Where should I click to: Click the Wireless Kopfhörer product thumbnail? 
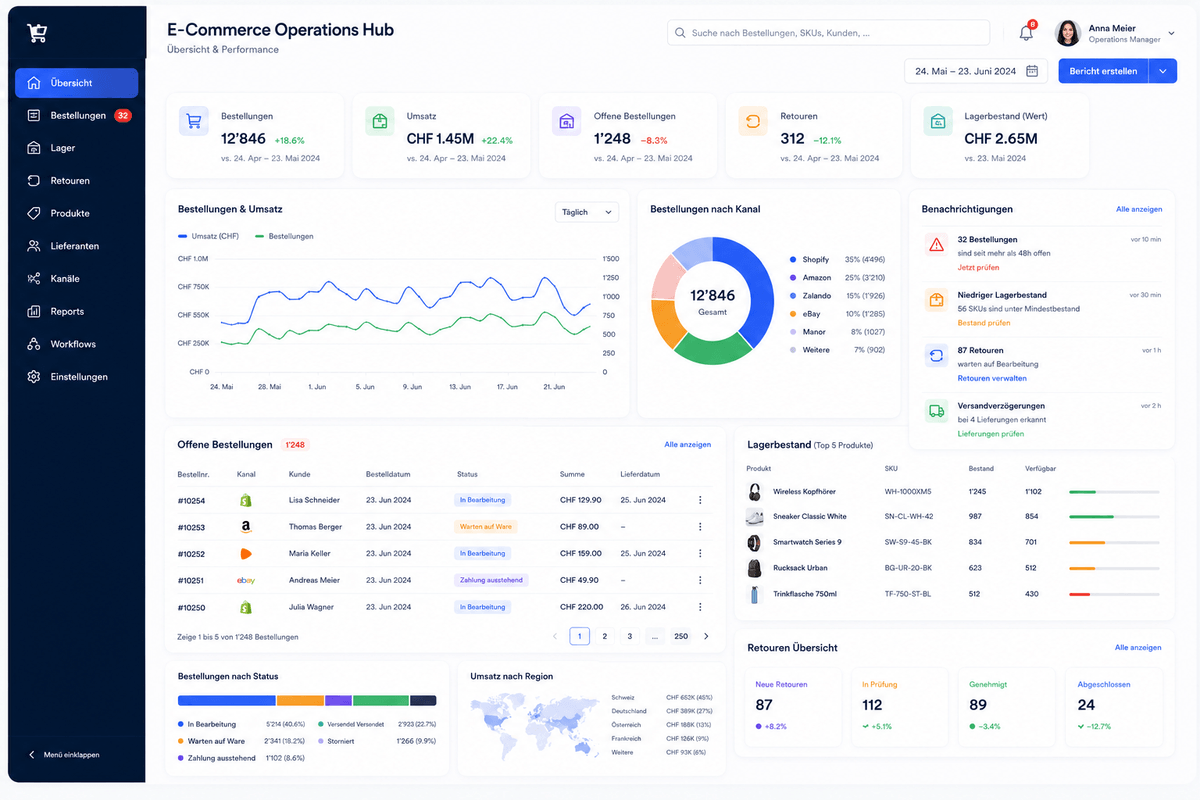(754, 492)
